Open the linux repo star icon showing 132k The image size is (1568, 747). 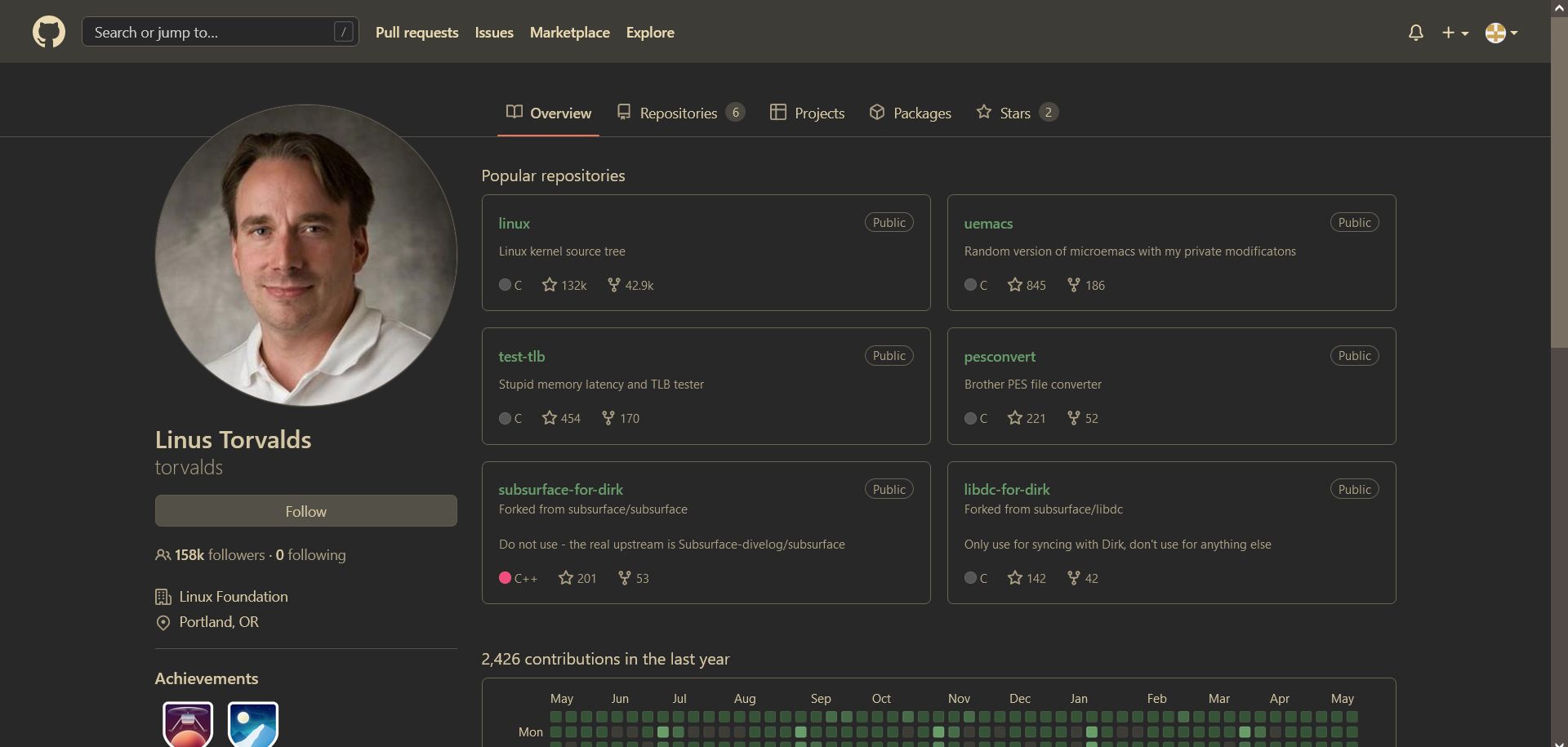[550, 284]
